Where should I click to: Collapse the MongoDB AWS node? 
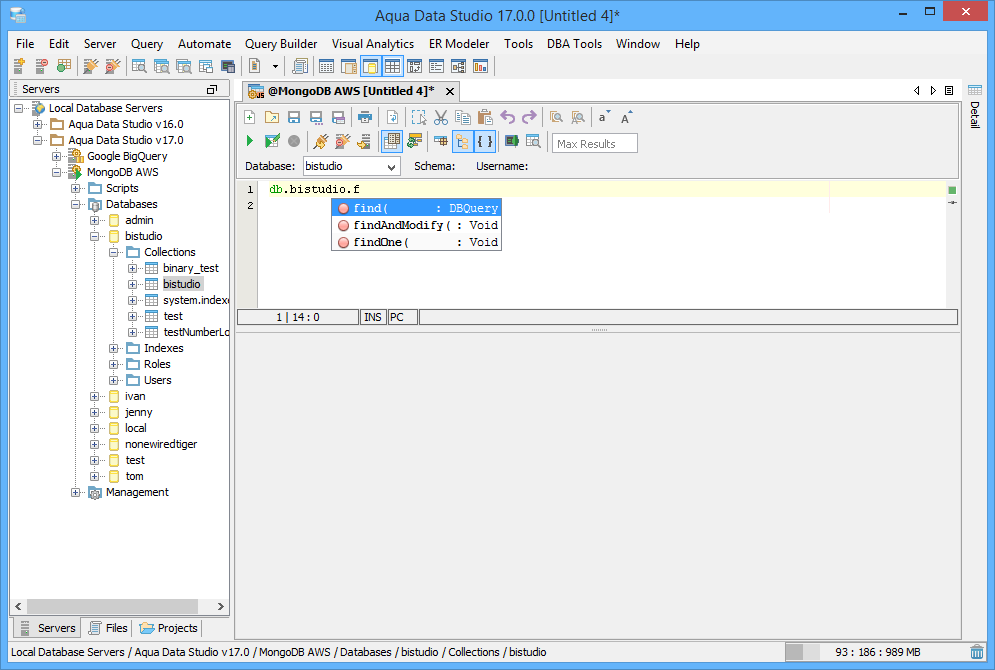[x=56, y=173]
